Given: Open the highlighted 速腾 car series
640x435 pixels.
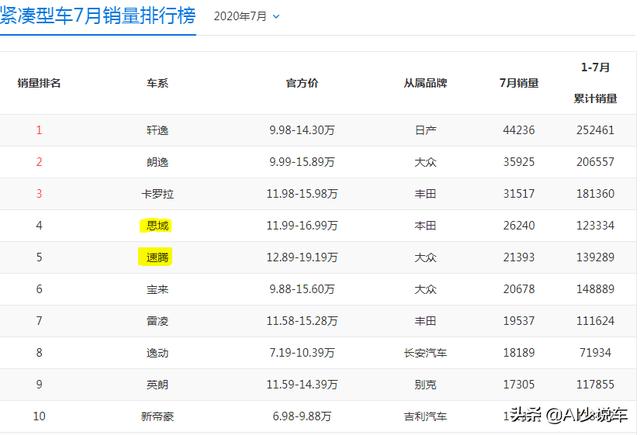Looking at the screenshot, I should tap(156, 257).
